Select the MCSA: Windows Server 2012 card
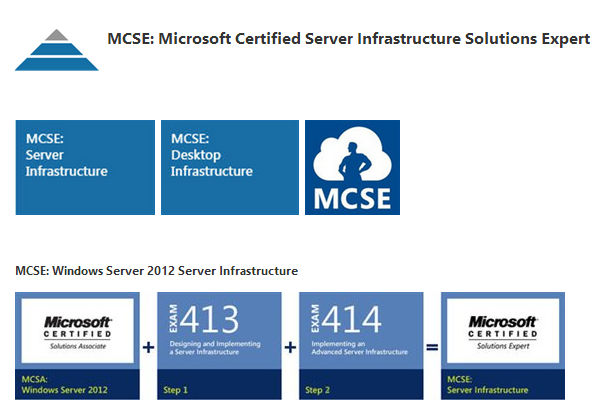This screenshot has height=413, width=606. point(77,346)
